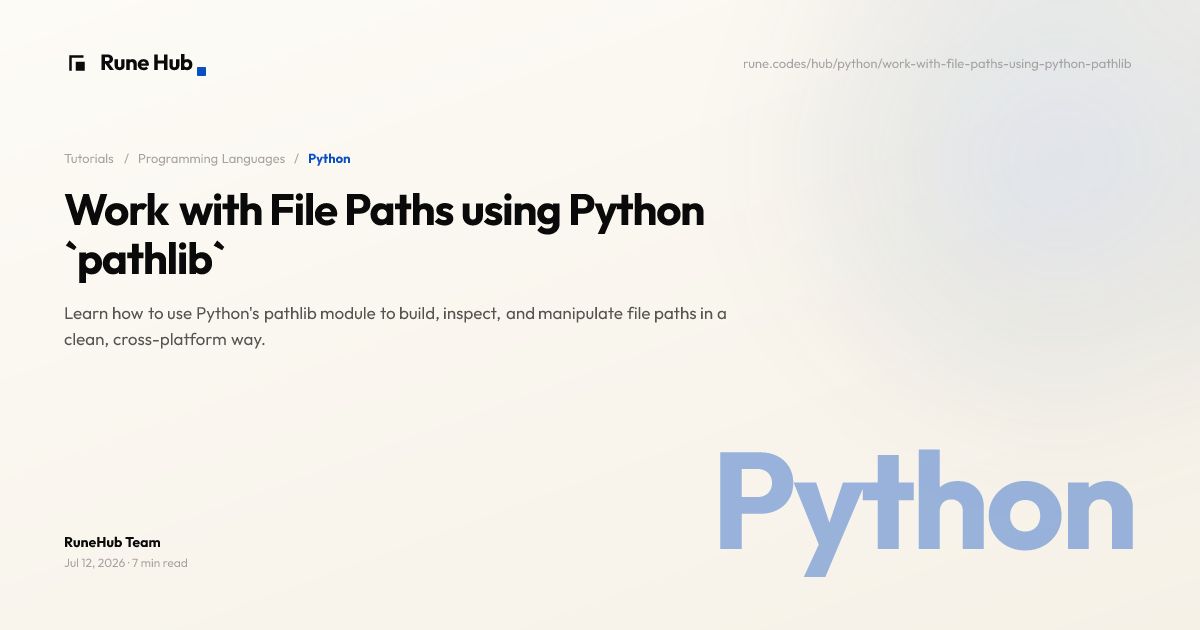Go to Tutorials breadcrumb
The image size is (1200, 630).
coord(89,159)
